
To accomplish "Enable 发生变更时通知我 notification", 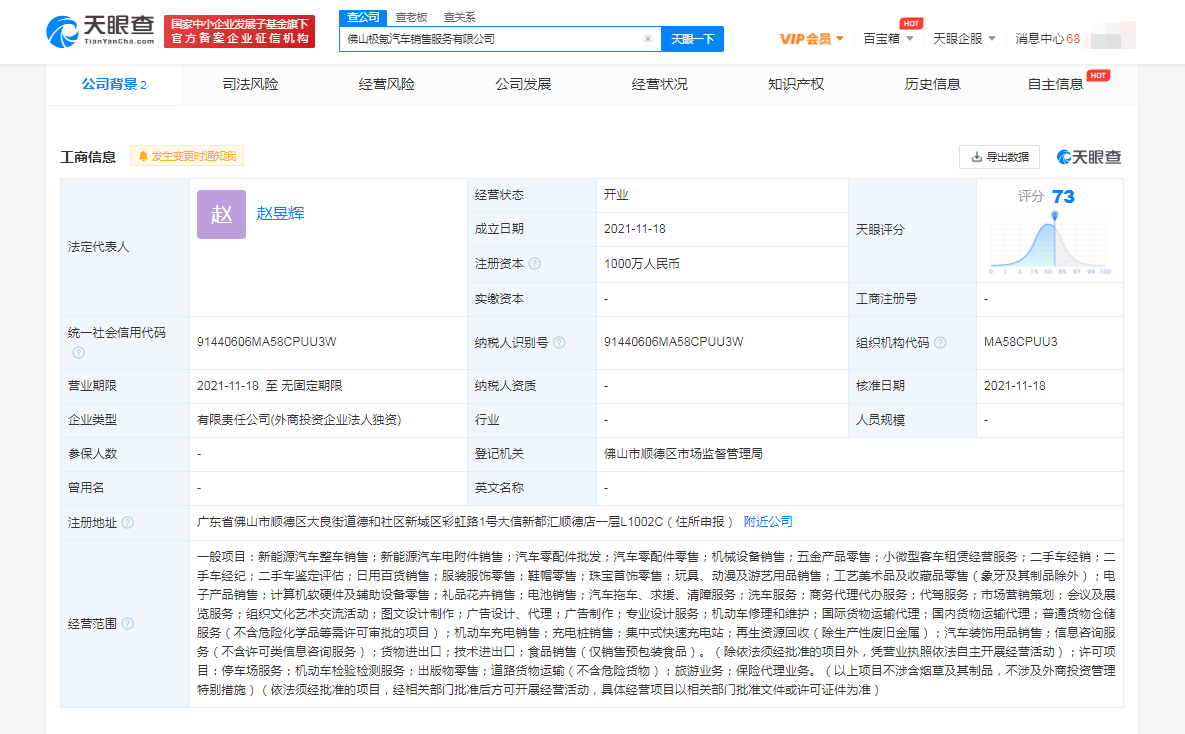I will pyautogui.click(x=187, y=156).
